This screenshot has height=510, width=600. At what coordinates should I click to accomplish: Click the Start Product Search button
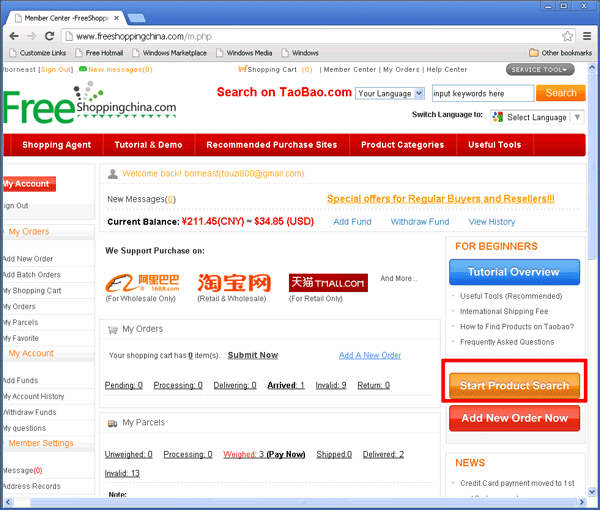coord(514,386)
